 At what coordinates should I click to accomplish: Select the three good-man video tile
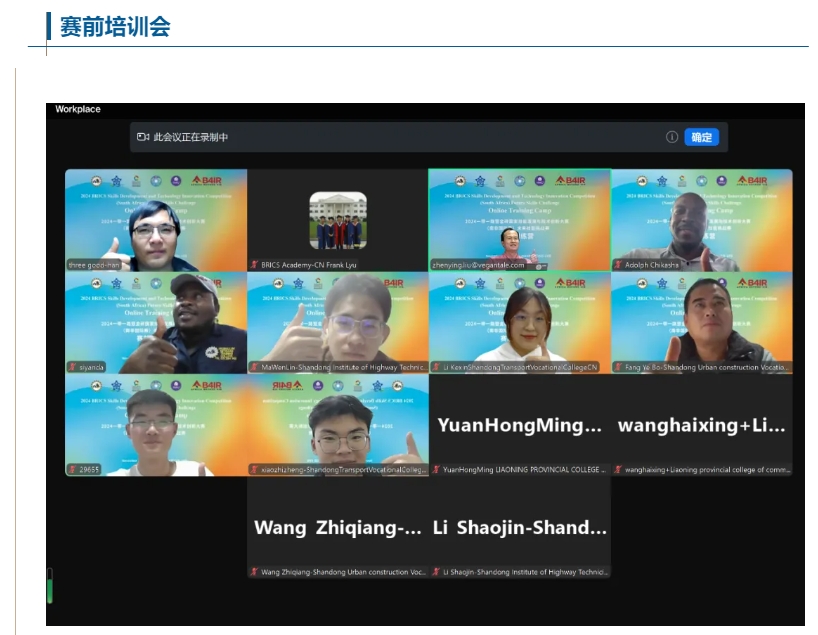156,218
